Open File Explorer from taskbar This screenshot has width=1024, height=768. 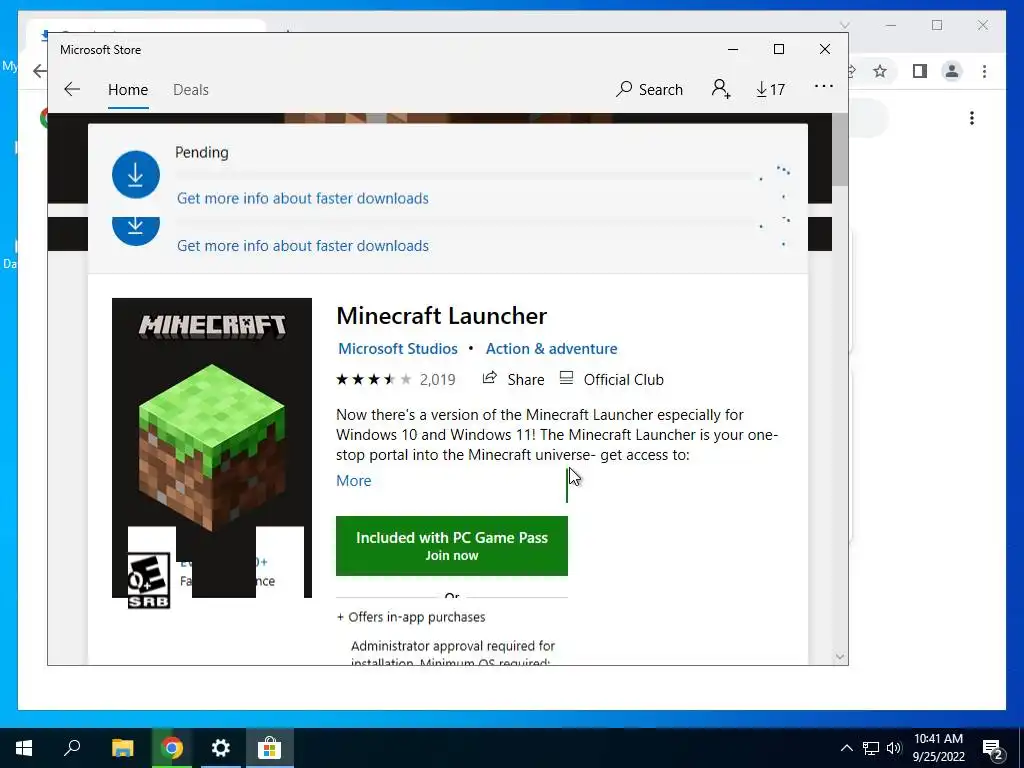click(122, 748)
